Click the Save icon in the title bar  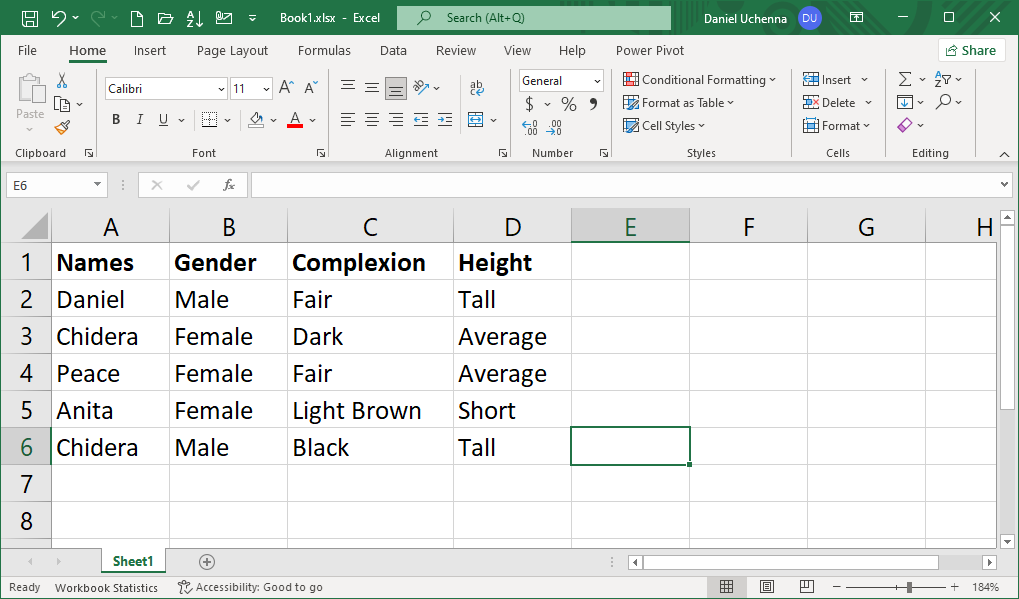pyautogui.click(x=30, y=18)
